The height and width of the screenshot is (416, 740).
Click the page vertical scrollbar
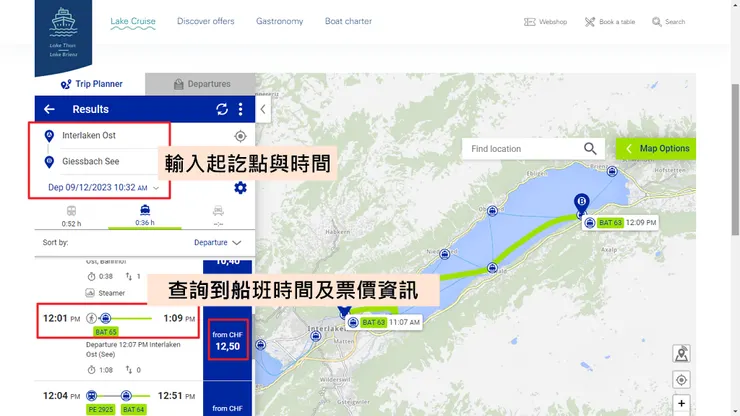click(735, 160)
